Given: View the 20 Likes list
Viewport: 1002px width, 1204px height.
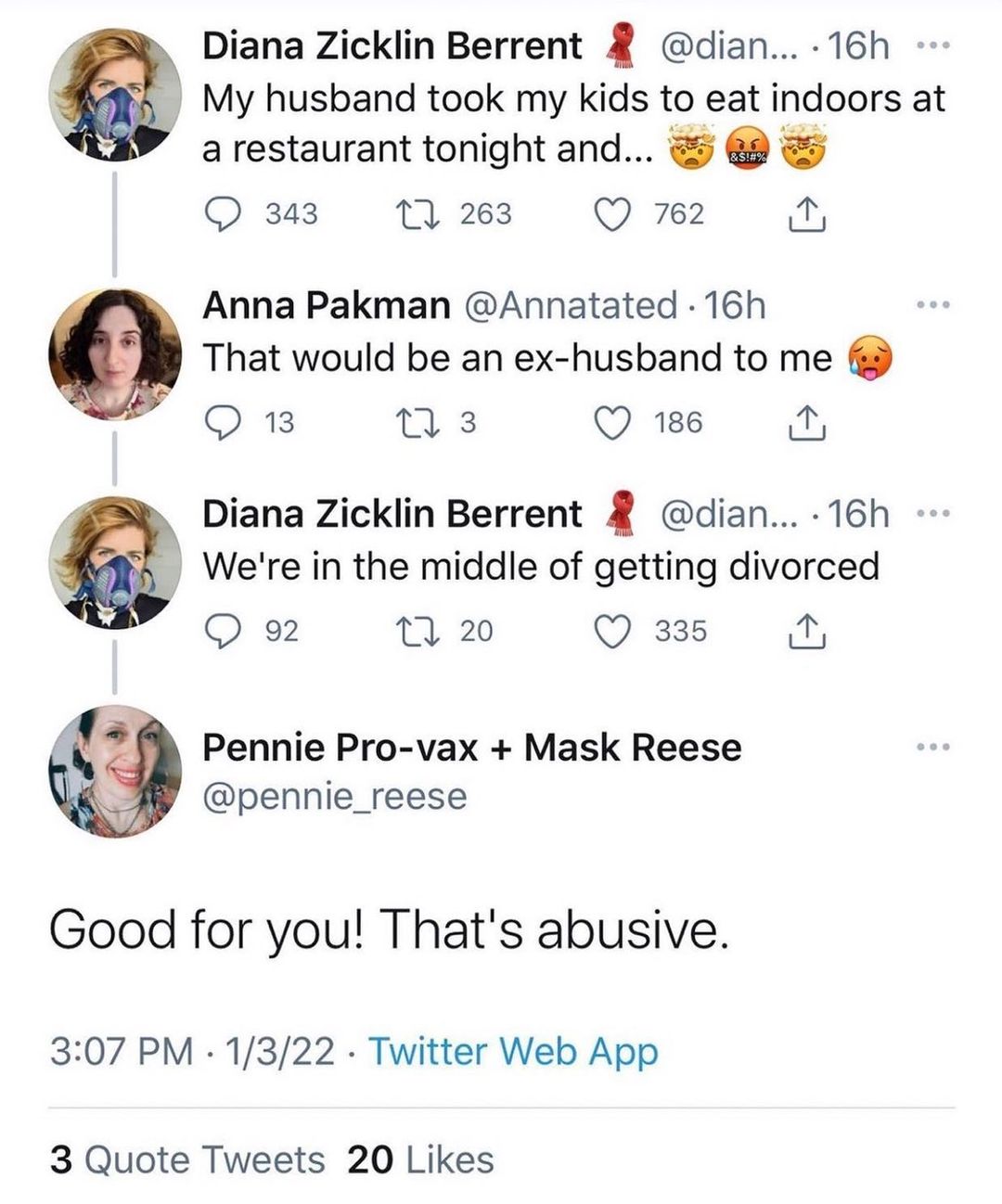Looking at the screenshot, I should click(x=420, y=1159).
